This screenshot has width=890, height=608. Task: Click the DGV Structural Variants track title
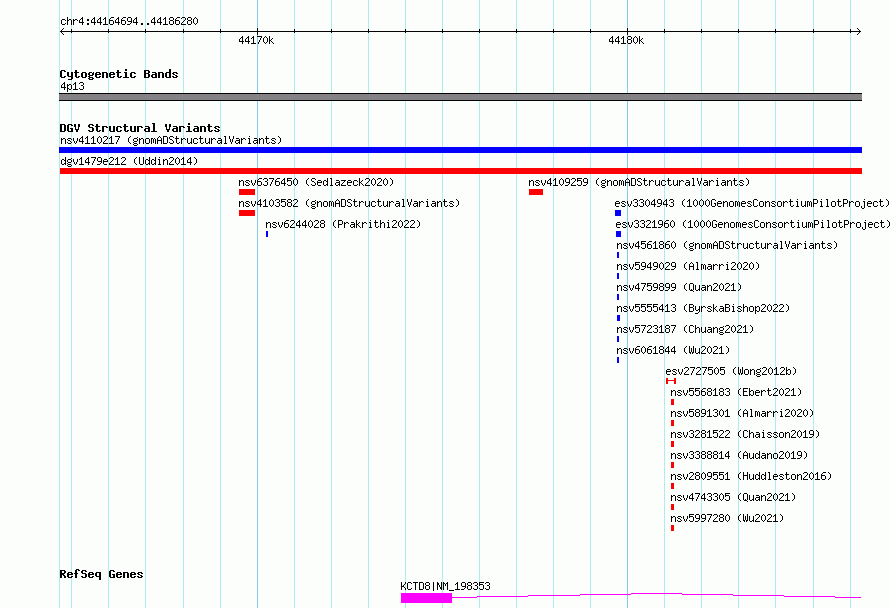(140, 128)
